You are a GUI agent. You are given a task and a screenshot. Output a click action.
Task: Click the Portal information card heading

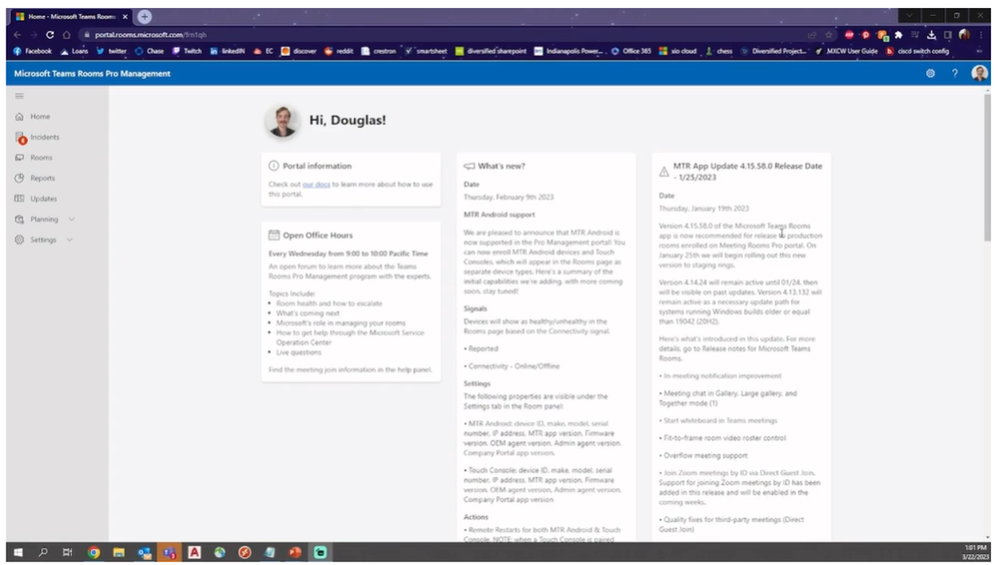point(317,166)
